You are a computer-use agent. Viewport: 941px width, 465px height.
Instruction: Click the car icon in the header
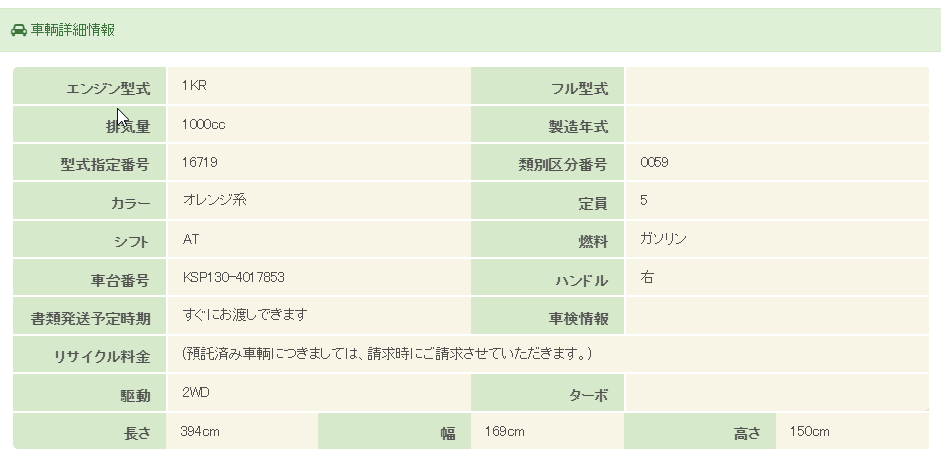(18, 30)
